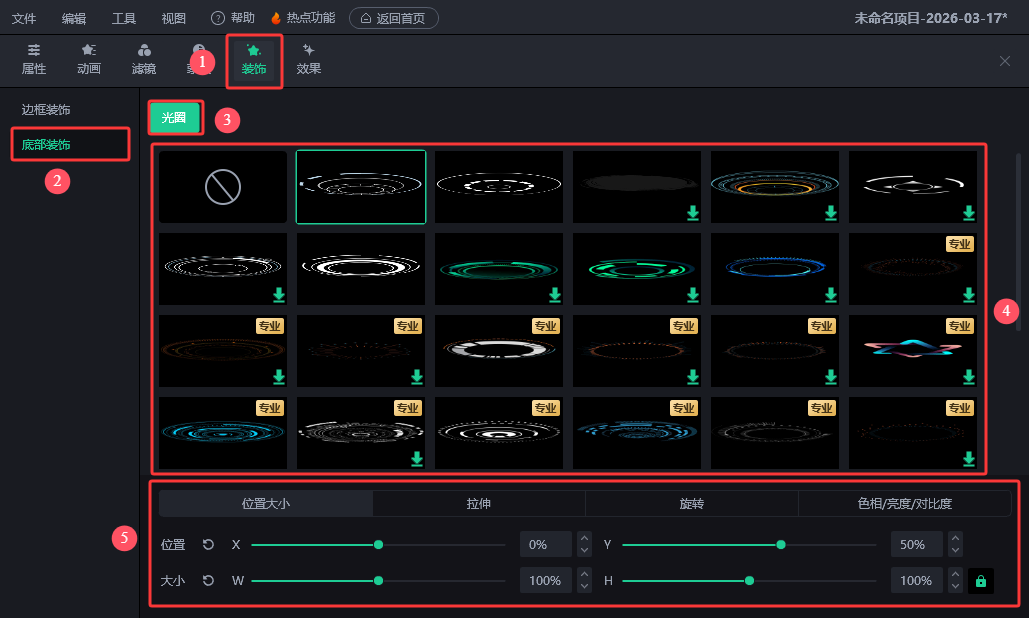Open the 滤镜 filter panel
This screenshot has height=618, width=1029.
144,51
